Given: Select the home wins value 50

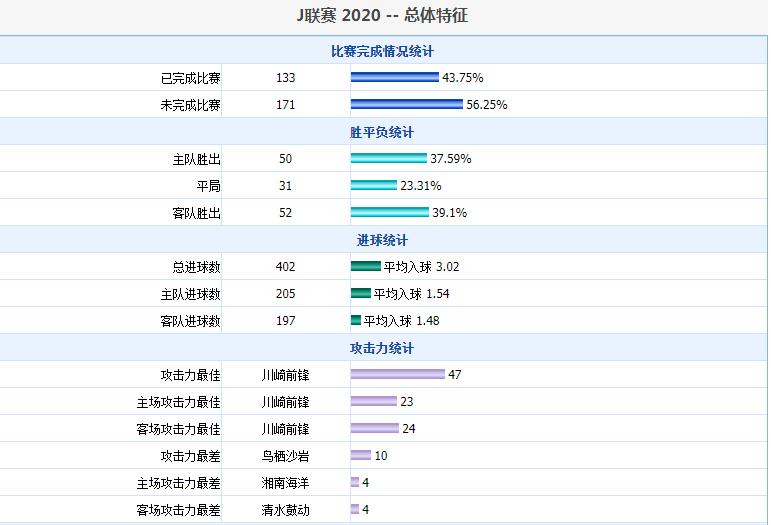Looking at the screenshot, I should coord(286,159).
